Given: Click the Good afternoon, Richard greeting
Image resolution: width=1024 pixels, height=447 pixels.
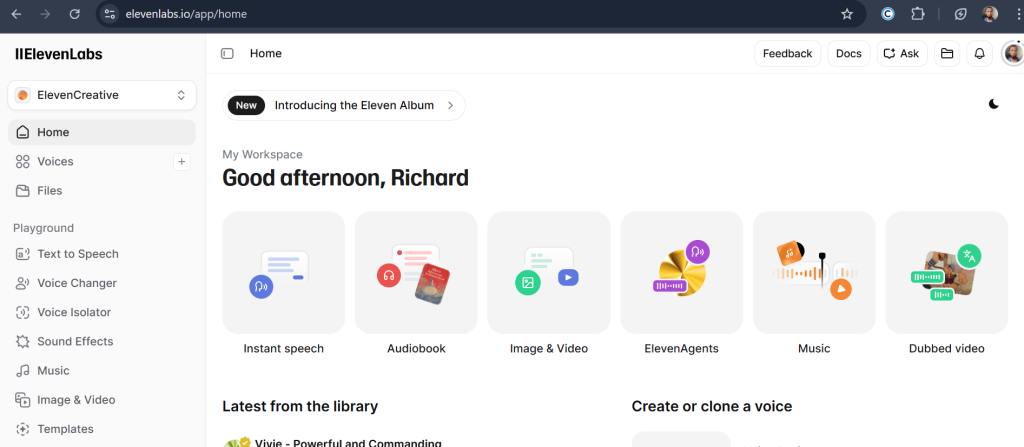Looking at the screenshot, I should tap(345, 178).
